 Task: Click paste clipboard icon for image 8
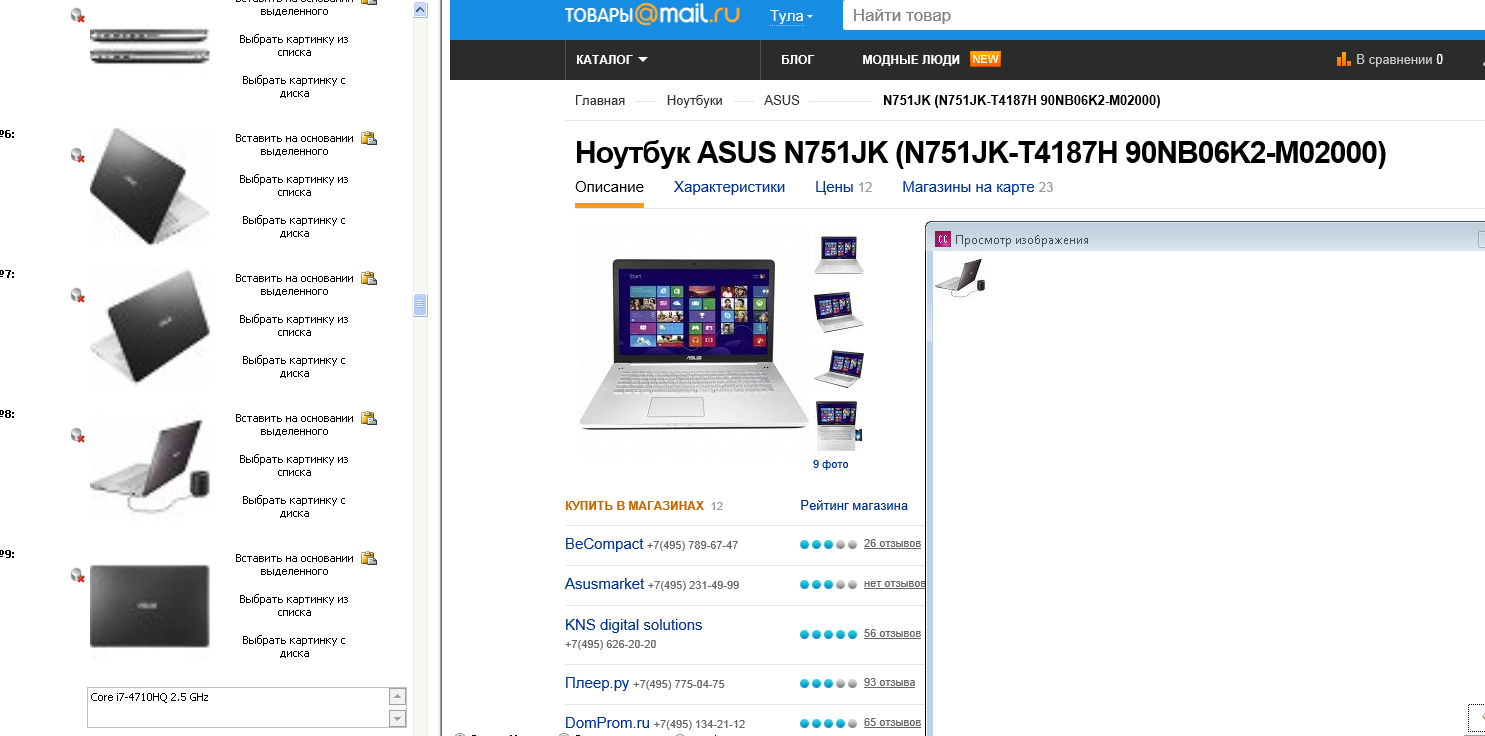369,418
